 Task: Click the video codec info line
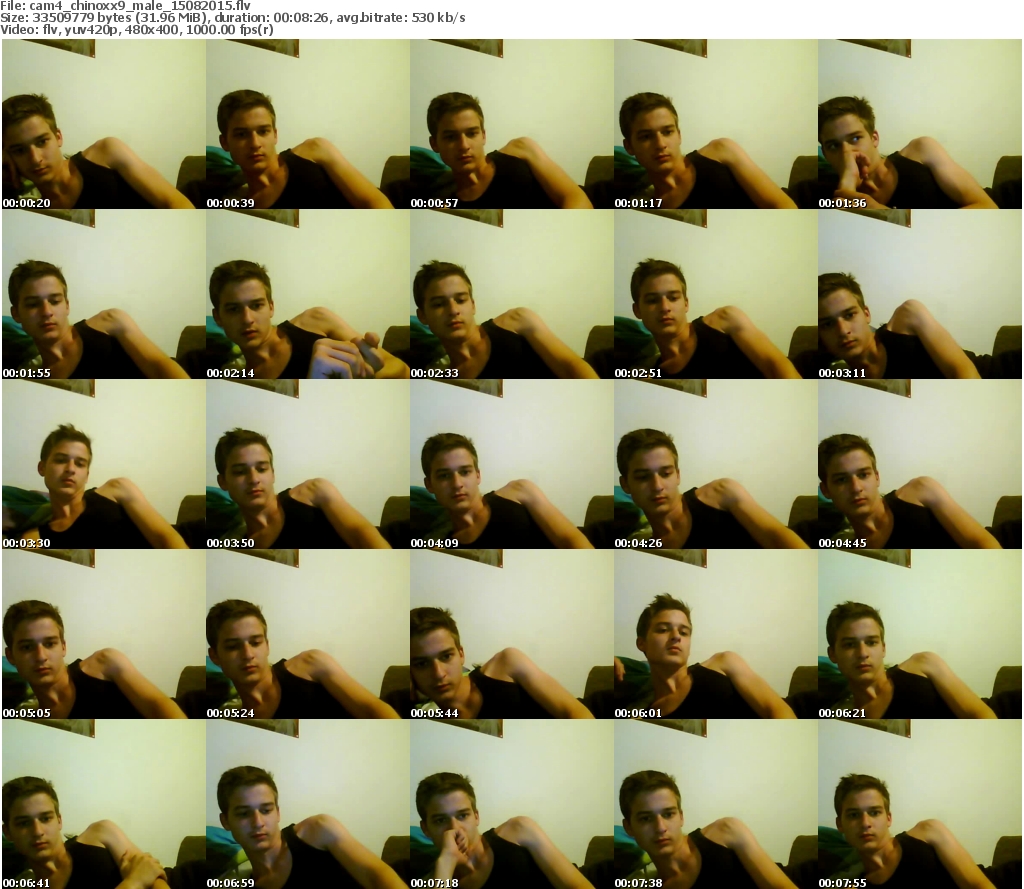coord(136,30)
